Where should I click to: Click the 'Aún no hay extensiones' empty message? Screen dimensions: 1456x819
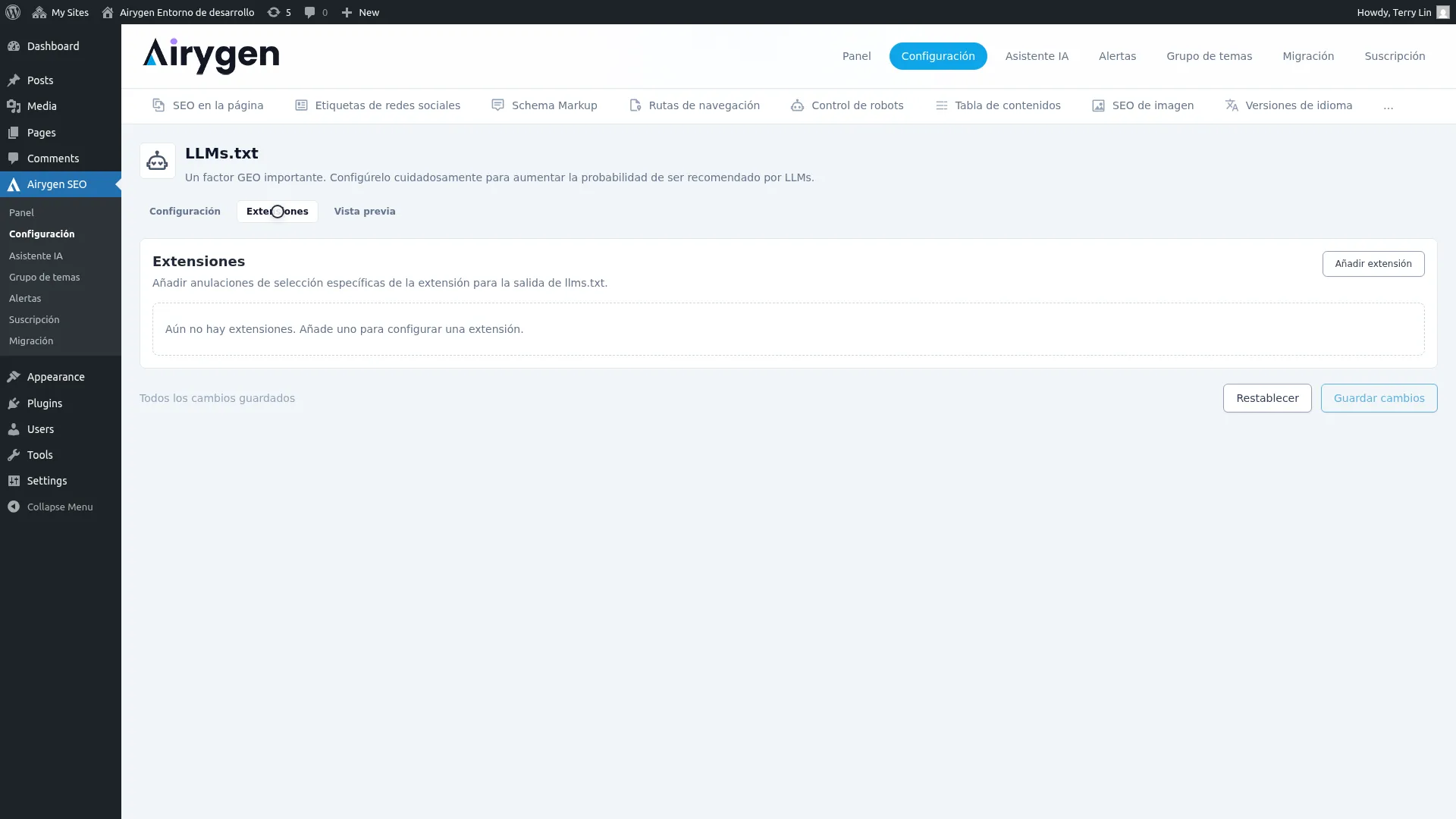point(344,329)
